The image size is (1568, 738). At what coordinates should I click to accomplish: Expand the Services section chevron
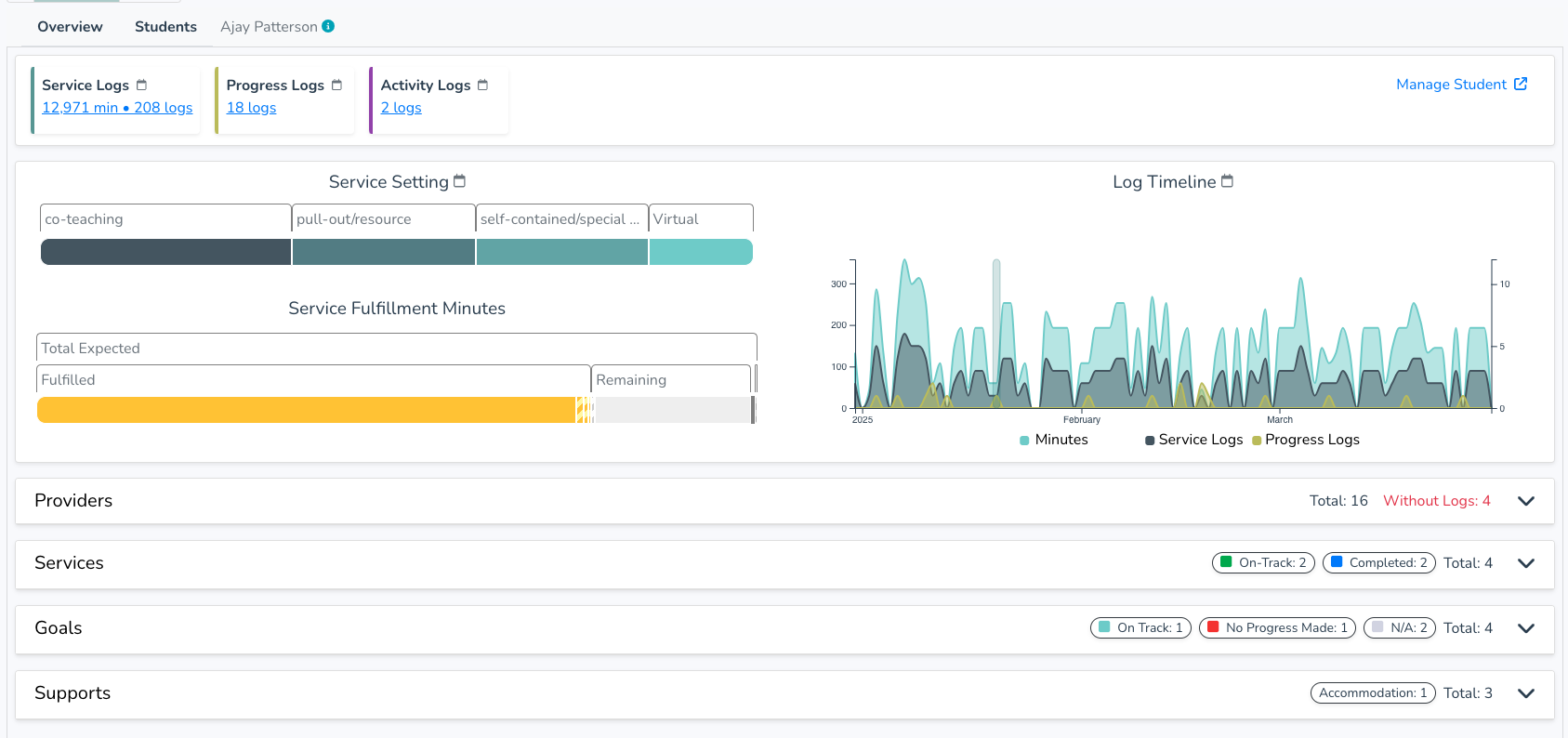coord(1525,563)
